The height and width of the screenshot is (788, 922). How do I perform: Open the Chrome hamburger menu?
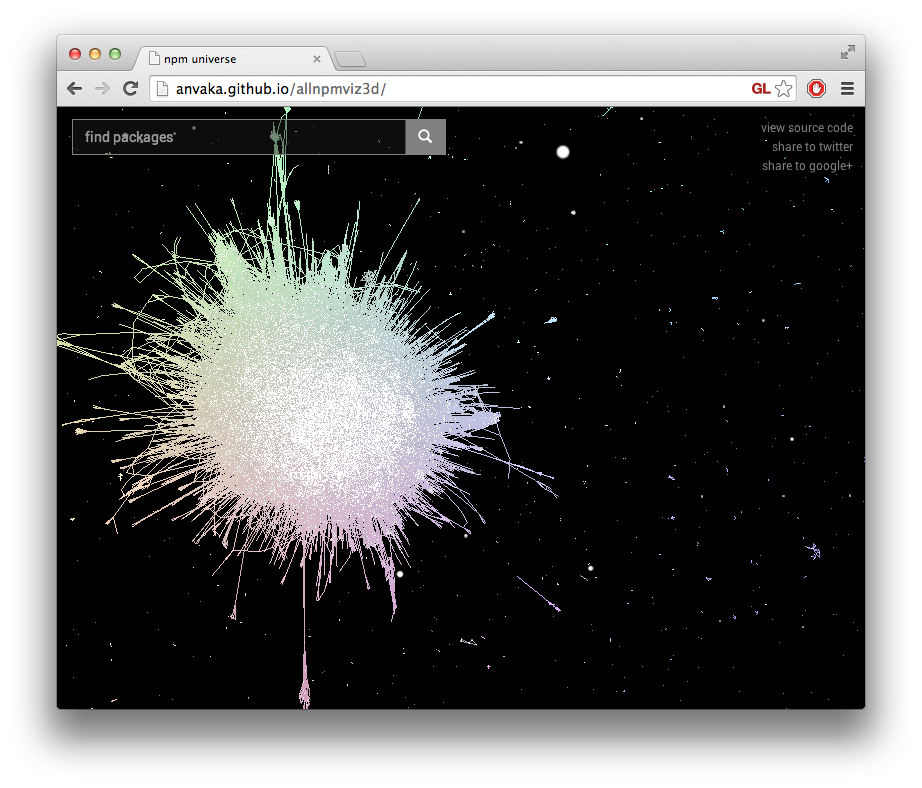tap(847, 88)
